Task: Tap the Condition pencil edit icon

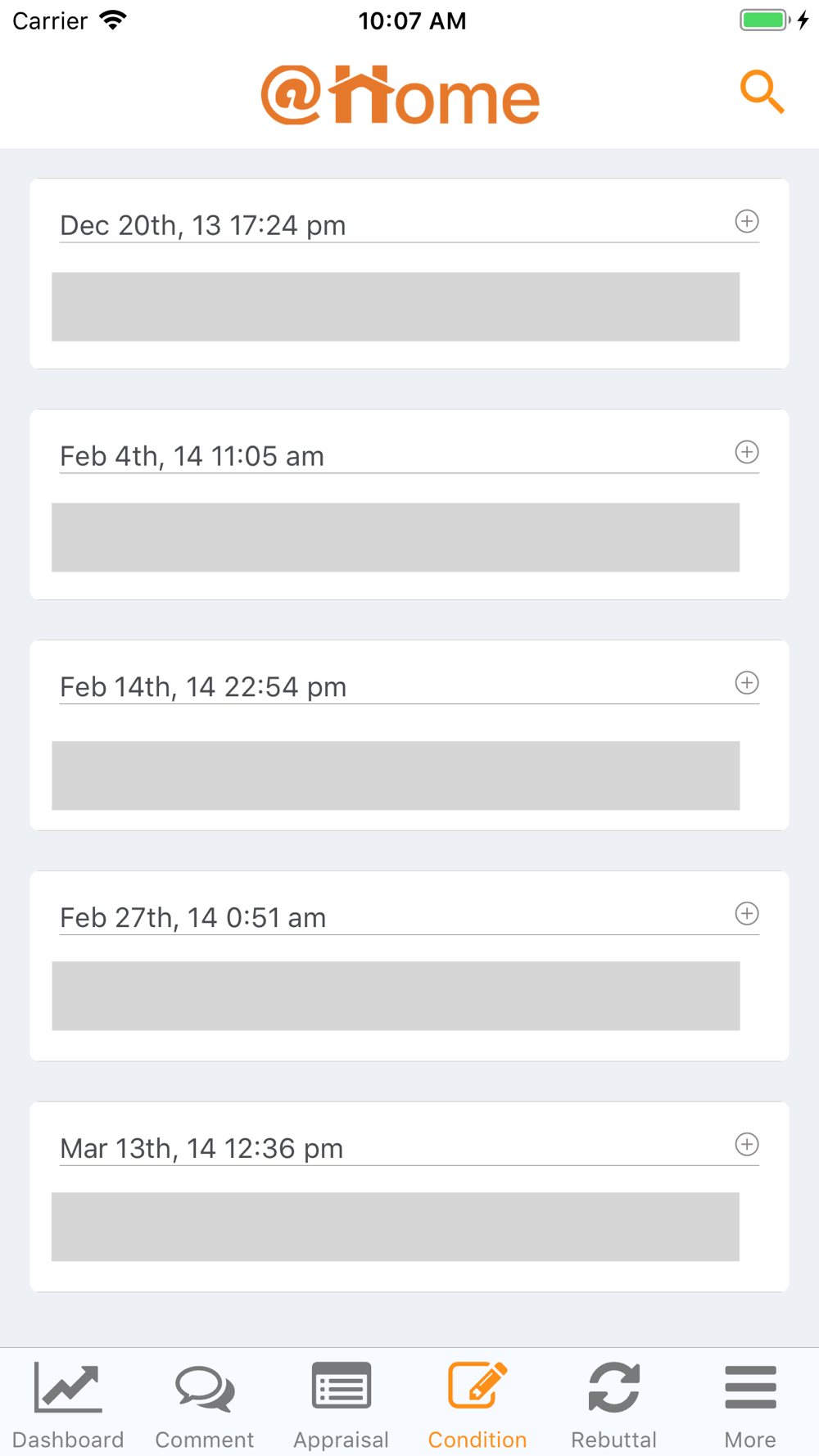Action: [477, 1387]
